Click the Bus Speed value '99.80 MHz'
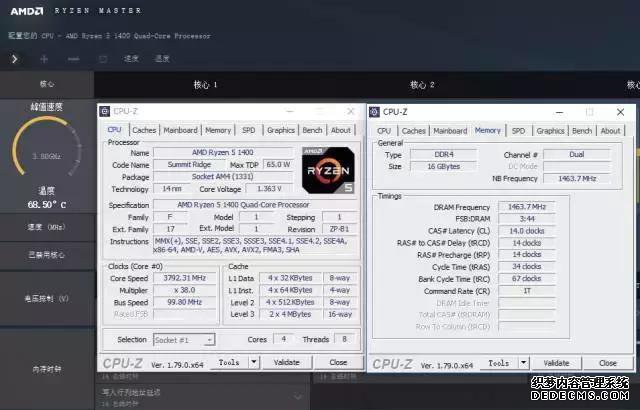Image resolution: width=640 pixels, height=410 pixels. tap(184, 302)
